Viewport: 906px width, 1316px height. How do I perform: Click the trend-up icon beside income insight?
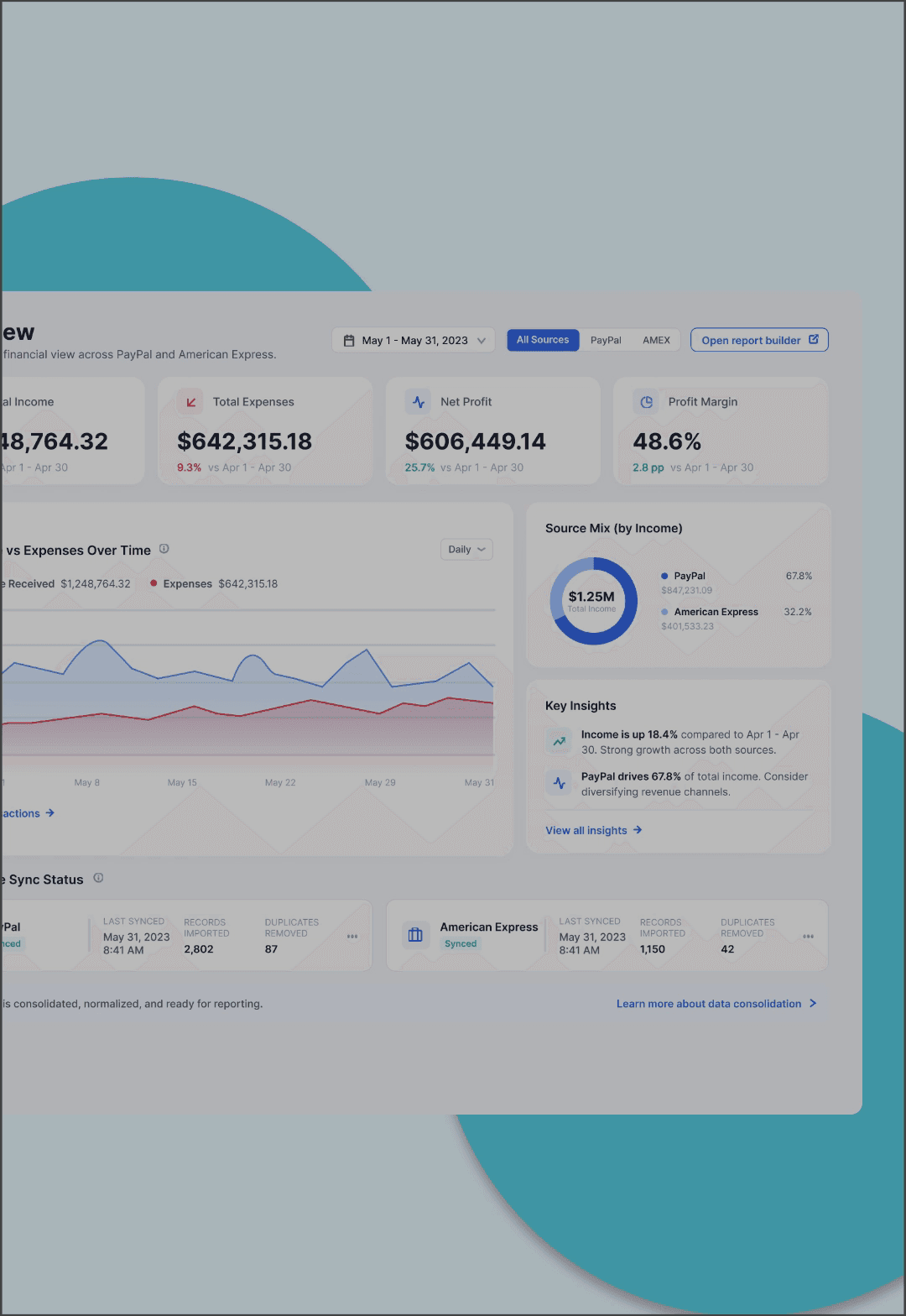click(559, 741)
